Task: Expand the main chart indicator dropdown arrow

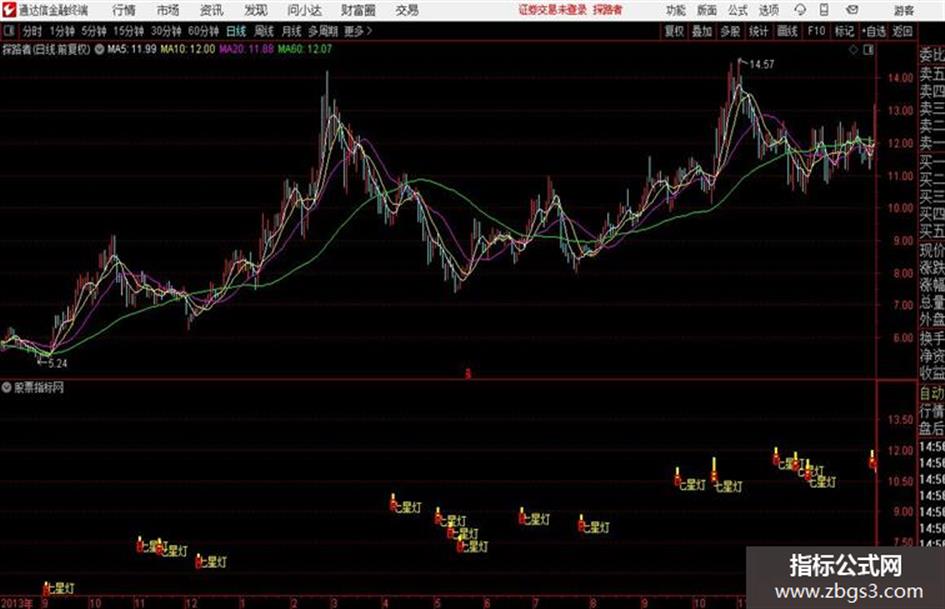Action: coord(99,49)
